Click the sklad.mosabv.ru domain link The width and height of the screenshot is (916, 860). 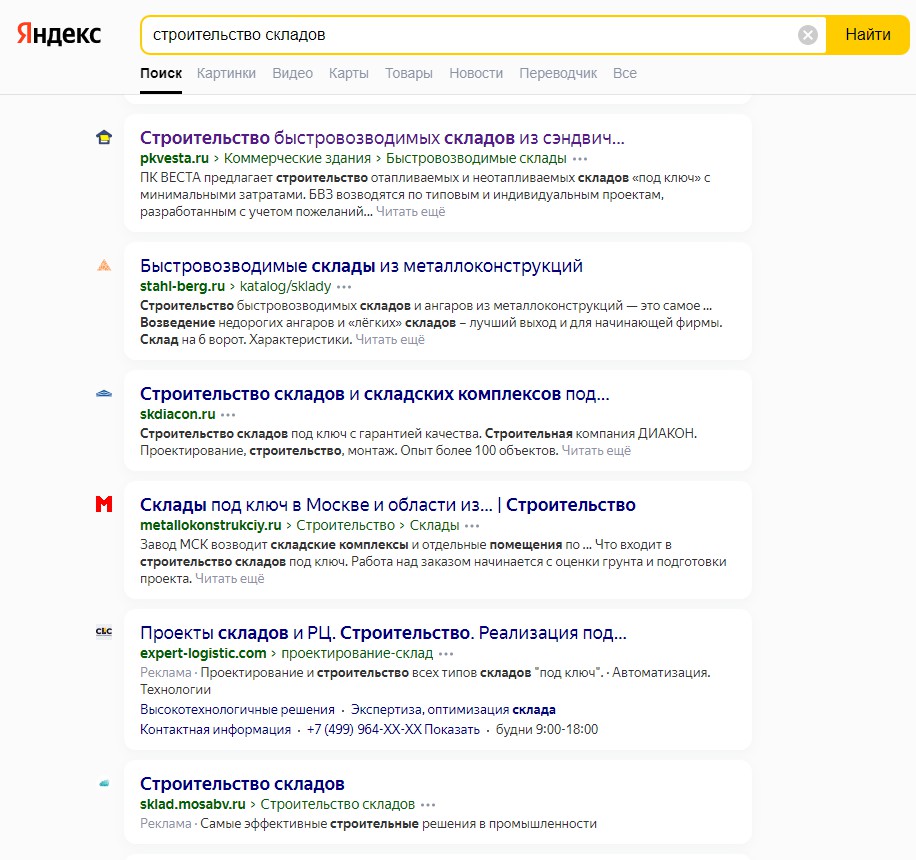[x=193, y=804]
